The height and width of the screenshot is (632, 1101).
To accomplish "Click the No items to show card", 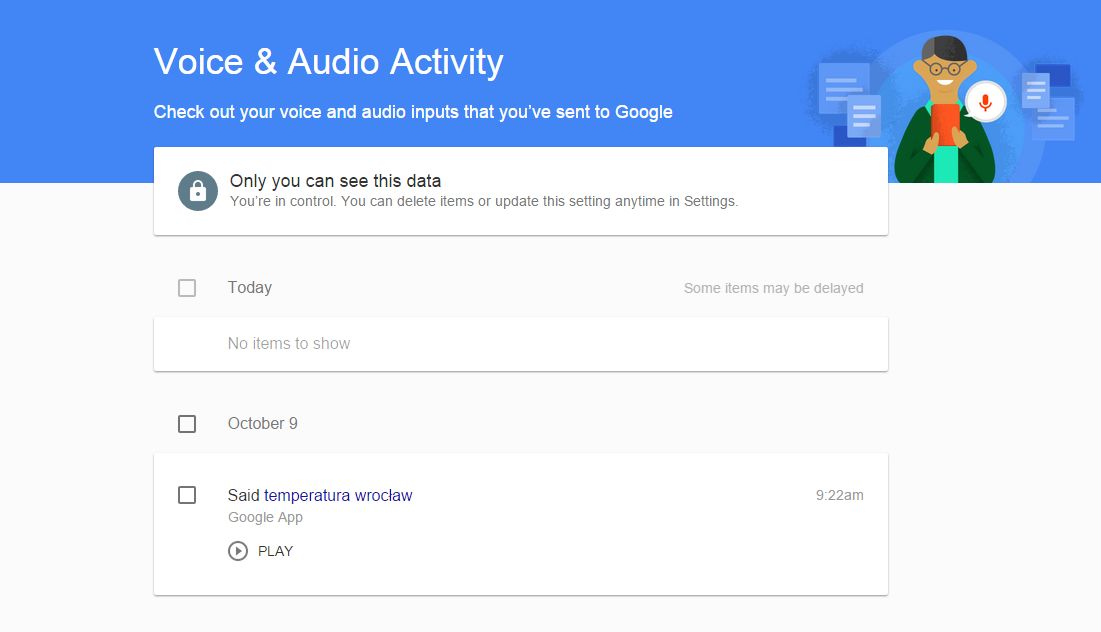I will tap(520, 344).
